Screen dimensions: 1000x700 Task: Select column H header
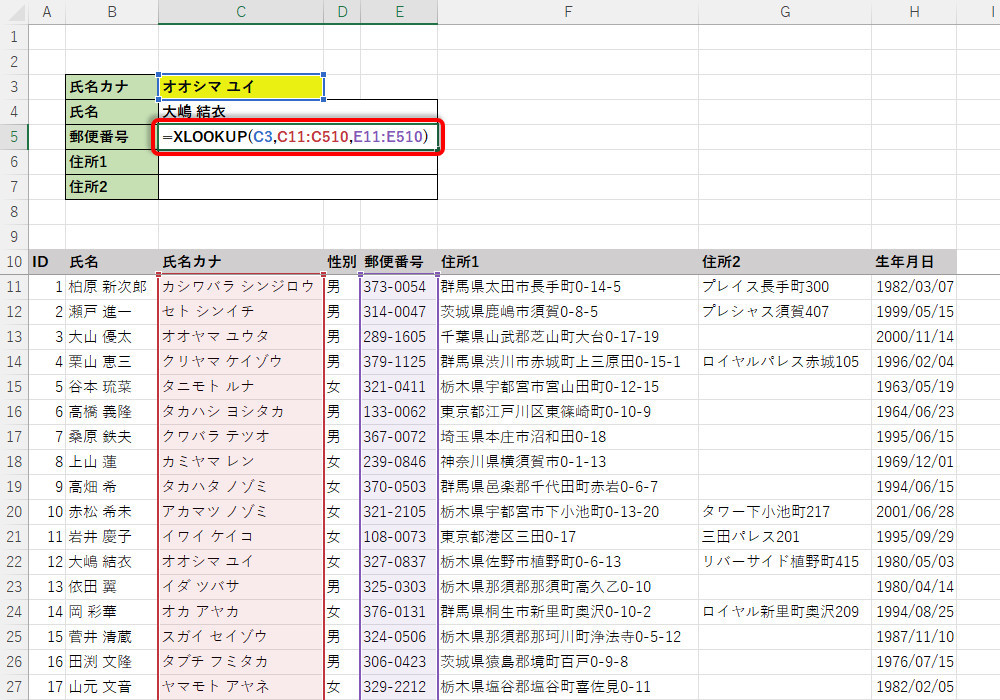click(914, 12)
